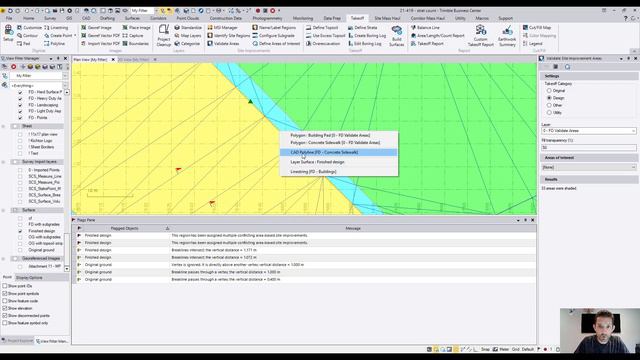This screenshot has width=640, height=360.
Task: Open the Earthwork Summary report
Action: (x=507, y=36)
